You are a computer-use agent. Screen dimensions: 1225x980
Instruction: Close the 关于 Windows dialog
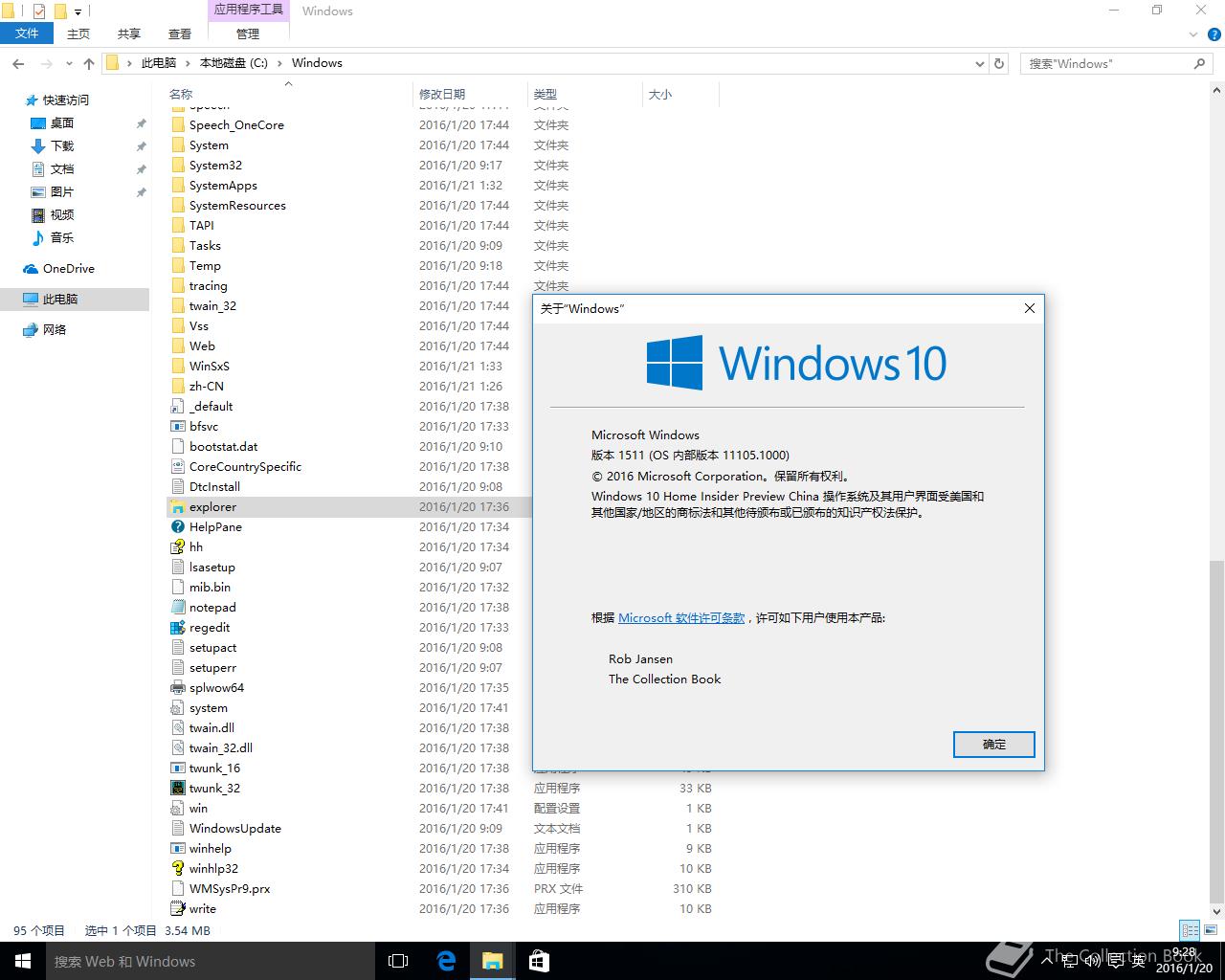pos(1030,308)
